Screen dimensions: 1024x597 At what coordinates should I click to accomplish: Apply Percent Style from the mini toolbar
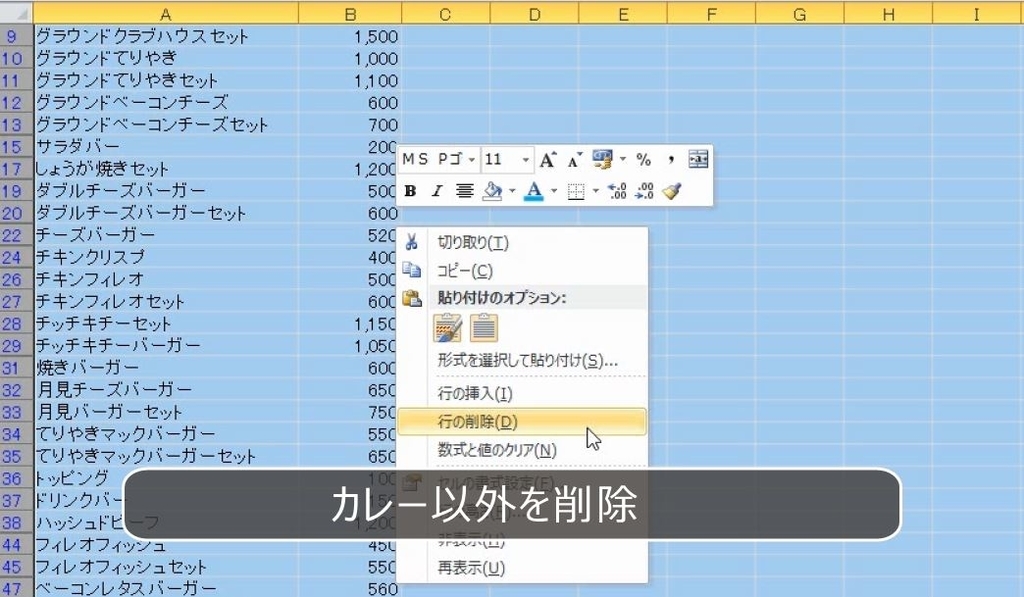[644, 159]
